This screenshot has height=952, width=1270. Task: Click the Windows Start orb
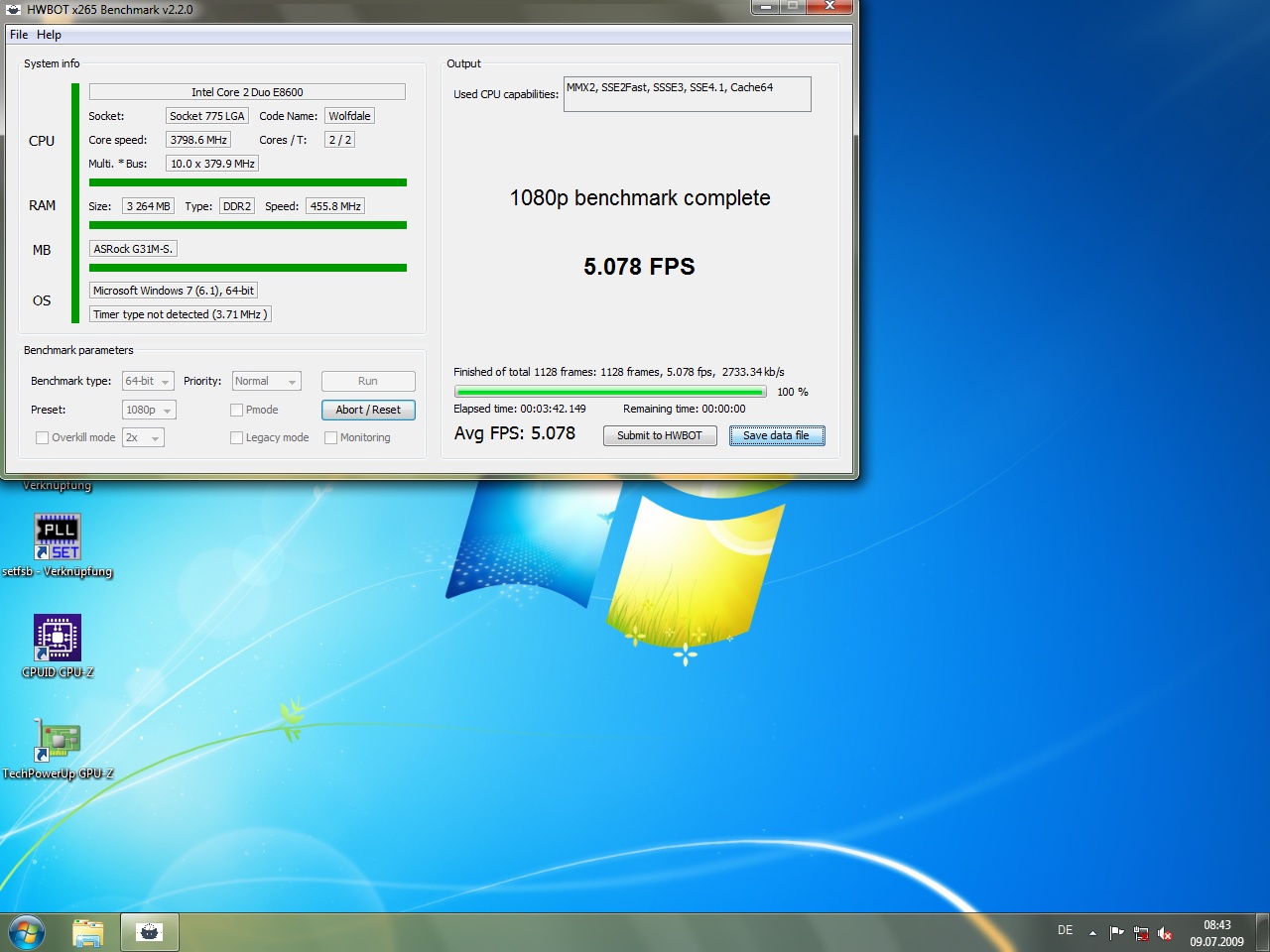27,932
